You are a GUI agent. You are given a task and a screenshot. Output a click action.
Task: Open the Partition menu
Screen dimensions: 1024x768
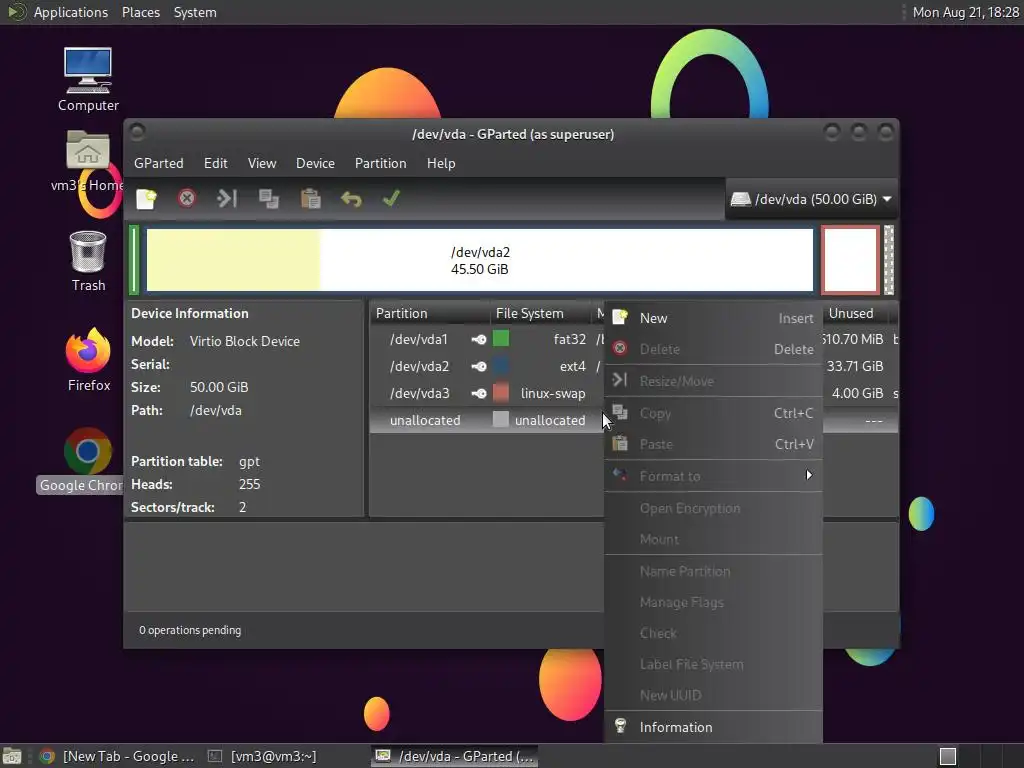click(x=381, y=163)
